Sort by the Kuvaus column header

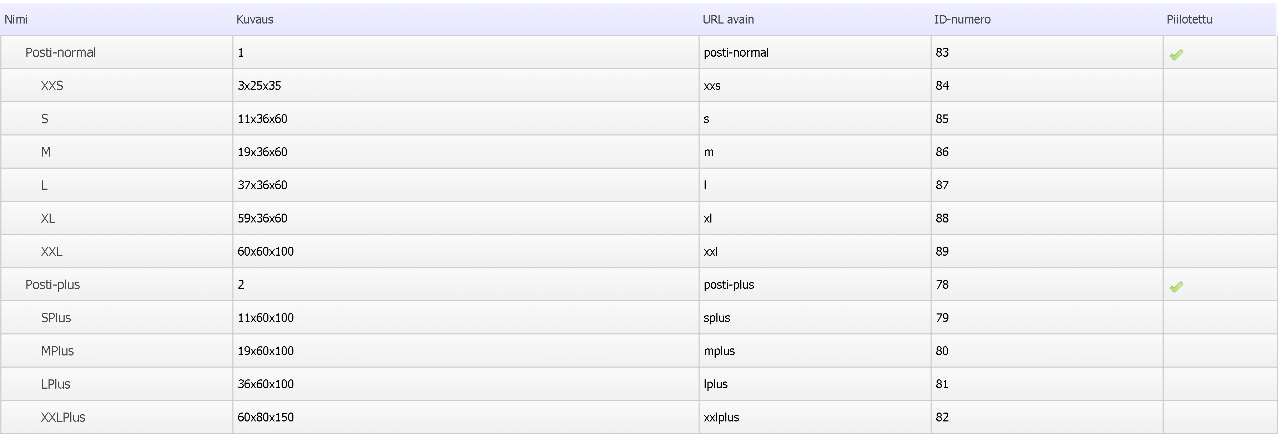[255, 19]
